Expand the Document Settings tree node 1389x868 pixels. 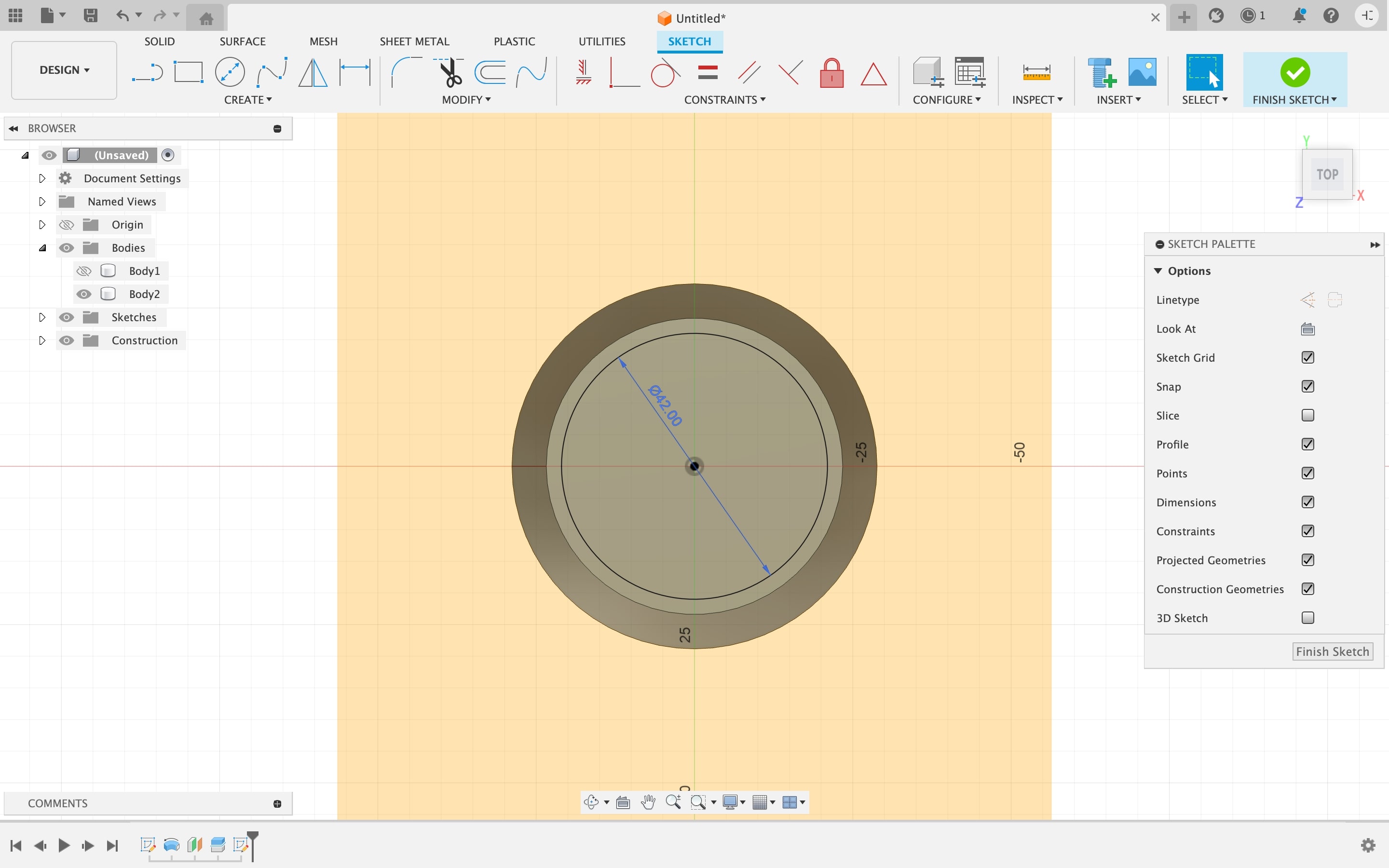click(42, 178)
